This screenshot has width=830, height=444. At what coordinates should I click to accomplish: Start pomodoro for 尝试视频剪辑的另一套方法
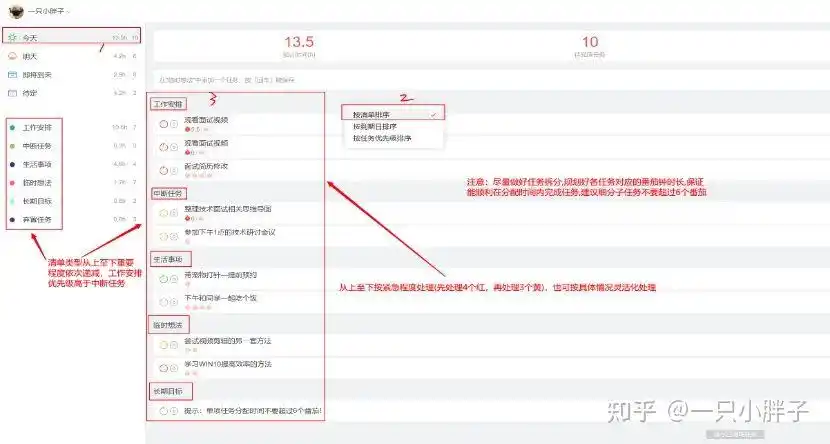click(174, 345)
